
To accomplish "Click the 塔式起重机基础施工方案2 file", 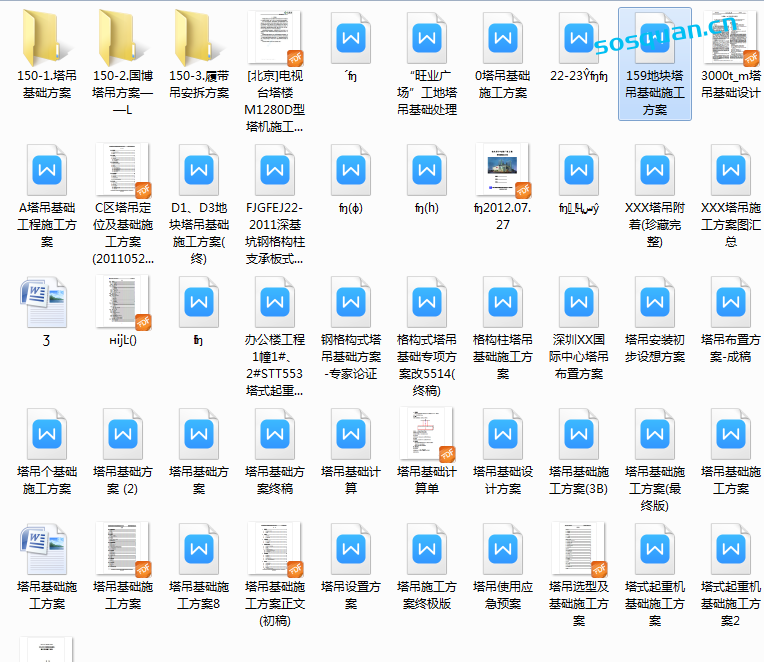I will 730,548.
